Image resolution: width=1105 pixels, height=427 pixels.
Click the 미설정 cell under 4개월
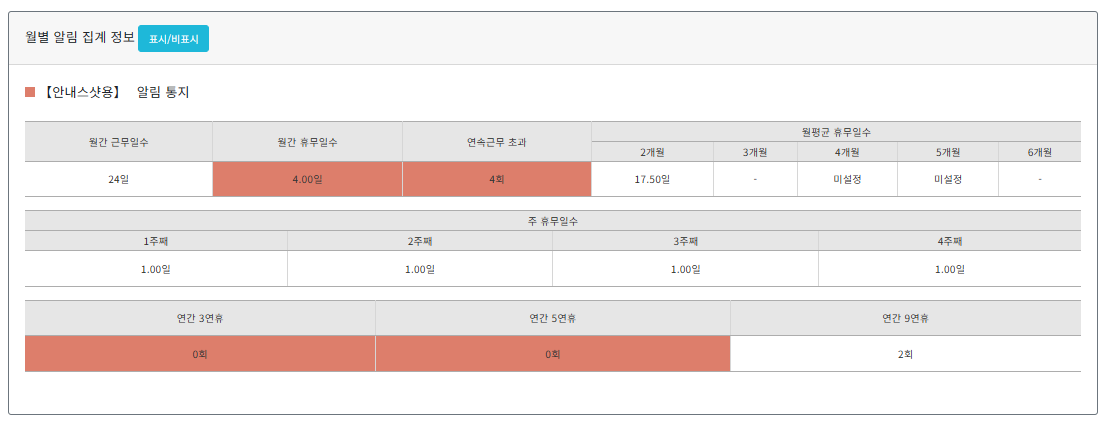pos(847,179)
